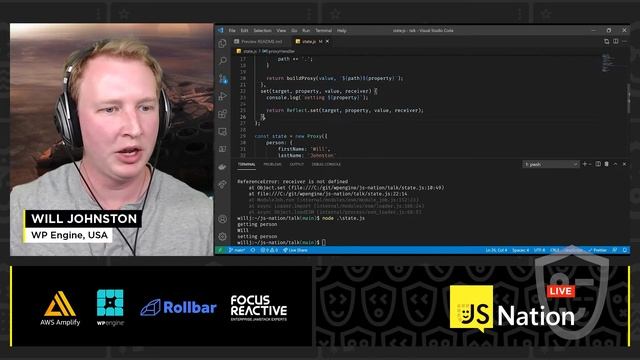Click 'node .\state.js' command in terminal
Image resolution: width=640 pixels, height=360 pixels.
point(343,218)
